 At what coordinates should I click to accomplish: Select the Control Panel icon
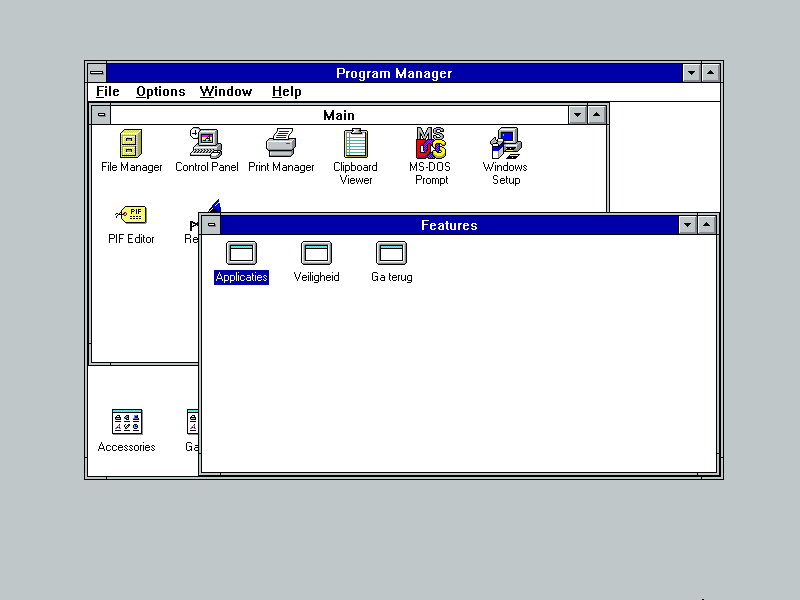point(206,144)
